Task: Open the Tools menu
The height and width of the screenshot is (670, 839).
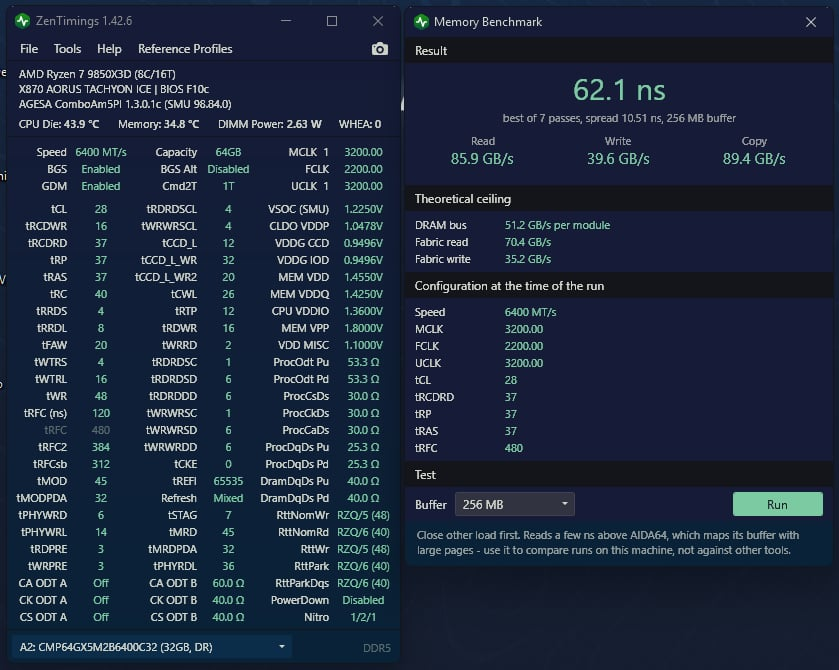Action: (67, 49)
